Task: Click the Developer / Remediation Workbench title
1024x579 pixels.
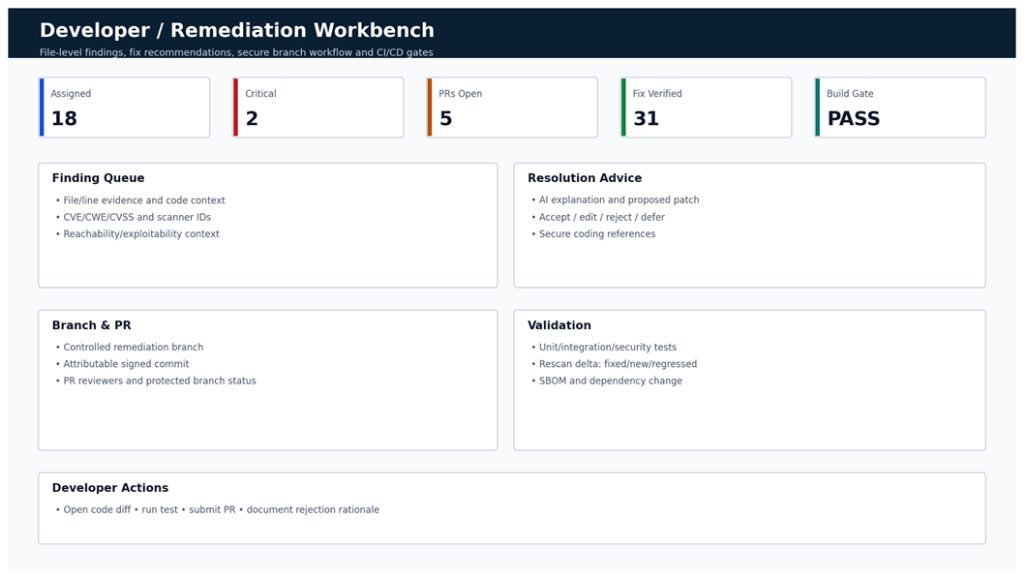Action: click(236, 30)
